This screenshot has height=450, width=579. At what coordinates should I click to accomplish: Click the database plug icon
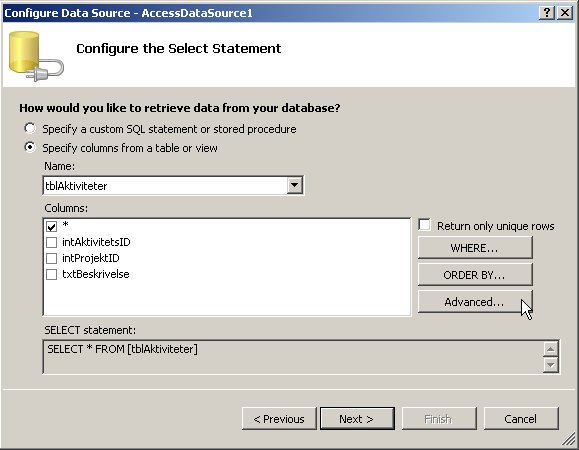[x=36, y=56]
